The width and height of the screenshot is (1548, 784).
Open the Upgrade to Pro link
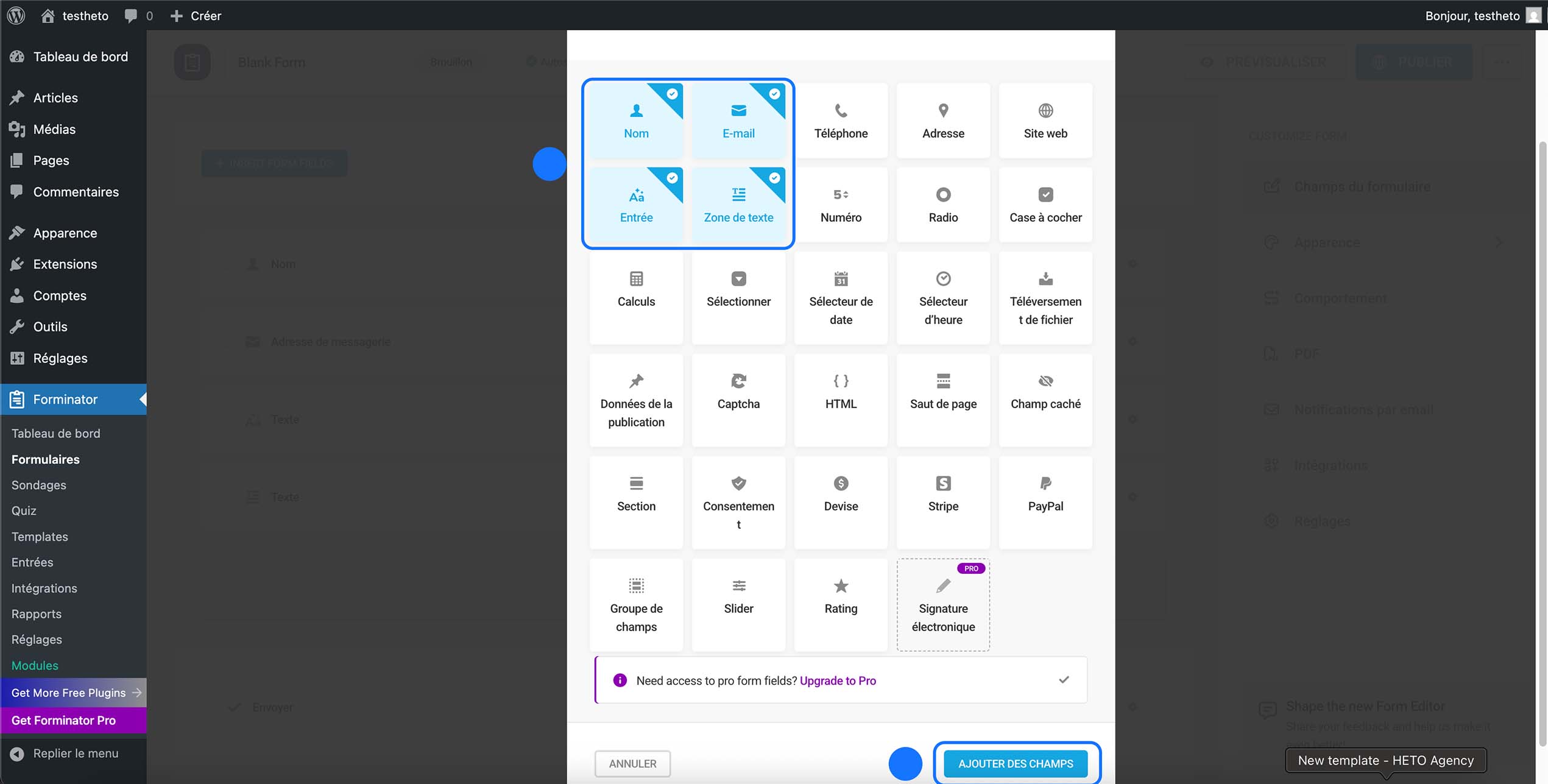(x=838, y=680)
